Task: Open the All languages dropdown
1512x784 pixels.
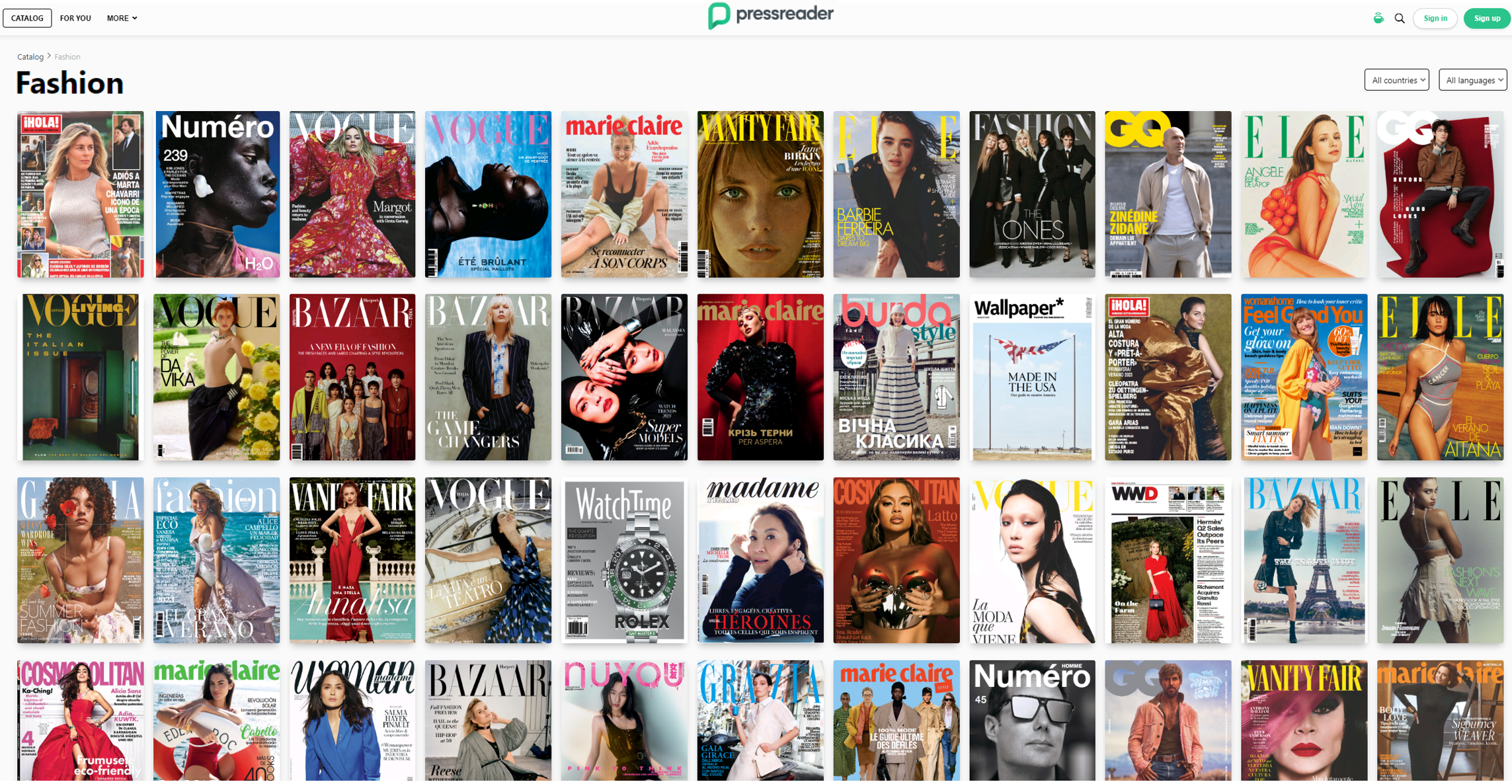Action: pyautogui.click(x=1472, y=80)
